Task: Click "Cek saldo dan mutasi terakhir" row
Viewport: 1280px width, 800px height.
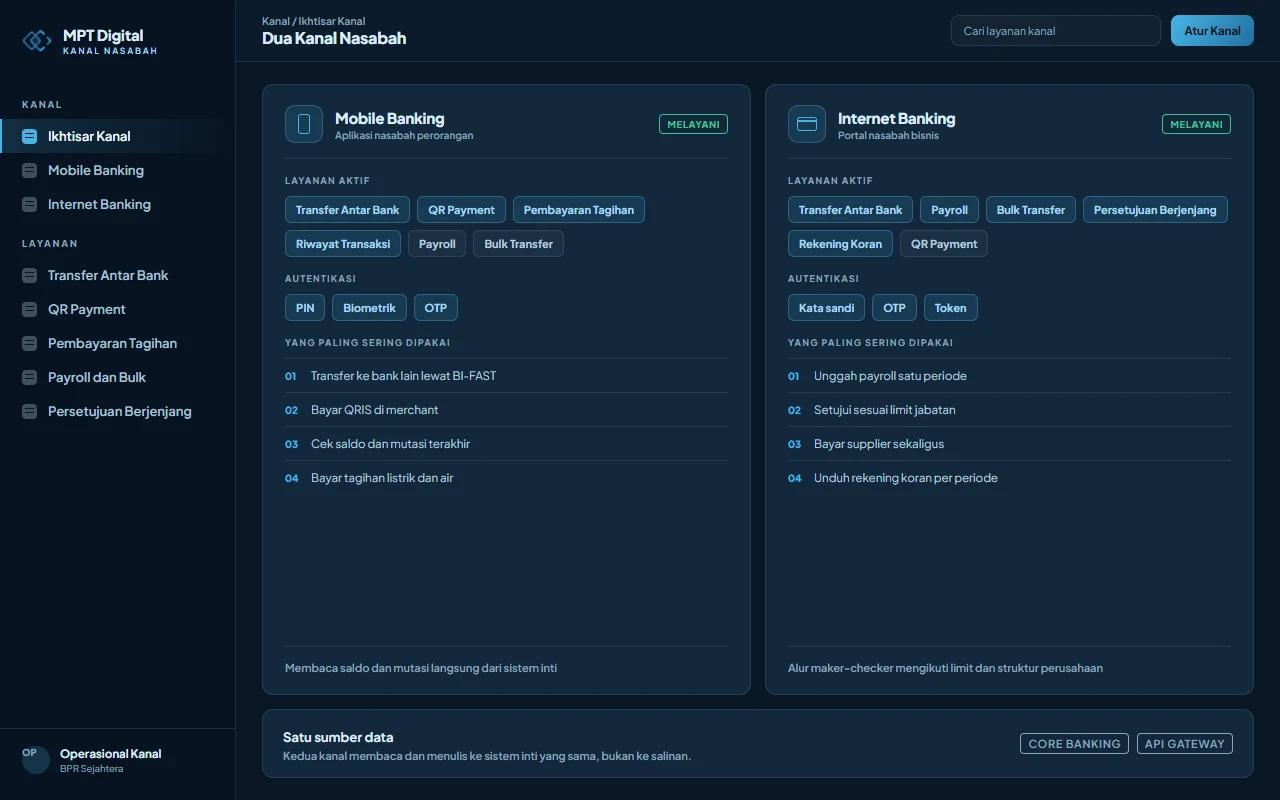Action: tap(506, 444)
